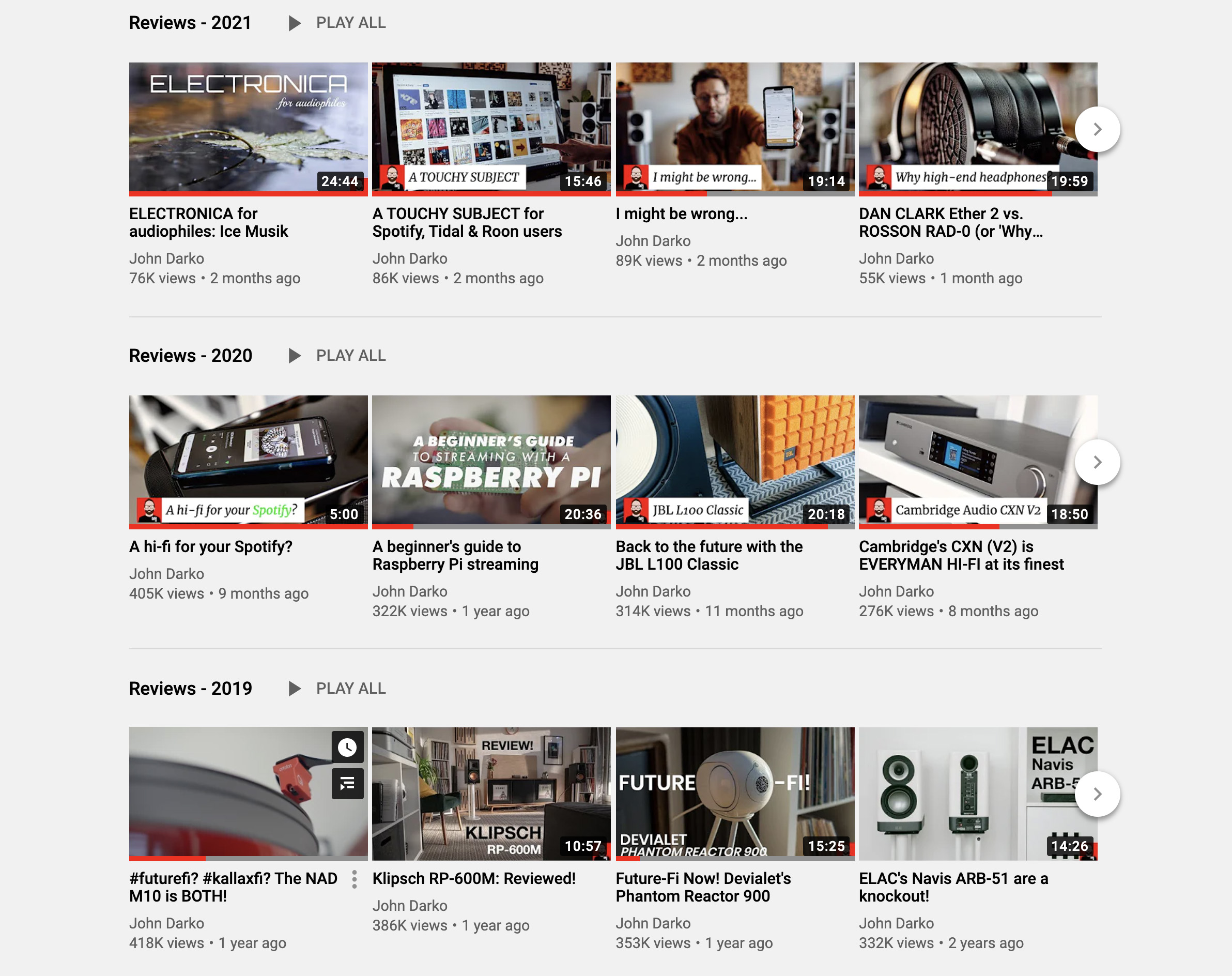The width and height of the screenshot is (1232, 976).
Task: Click play triangle icon next to Reviews - 2021
Action: tap(294, 23)
